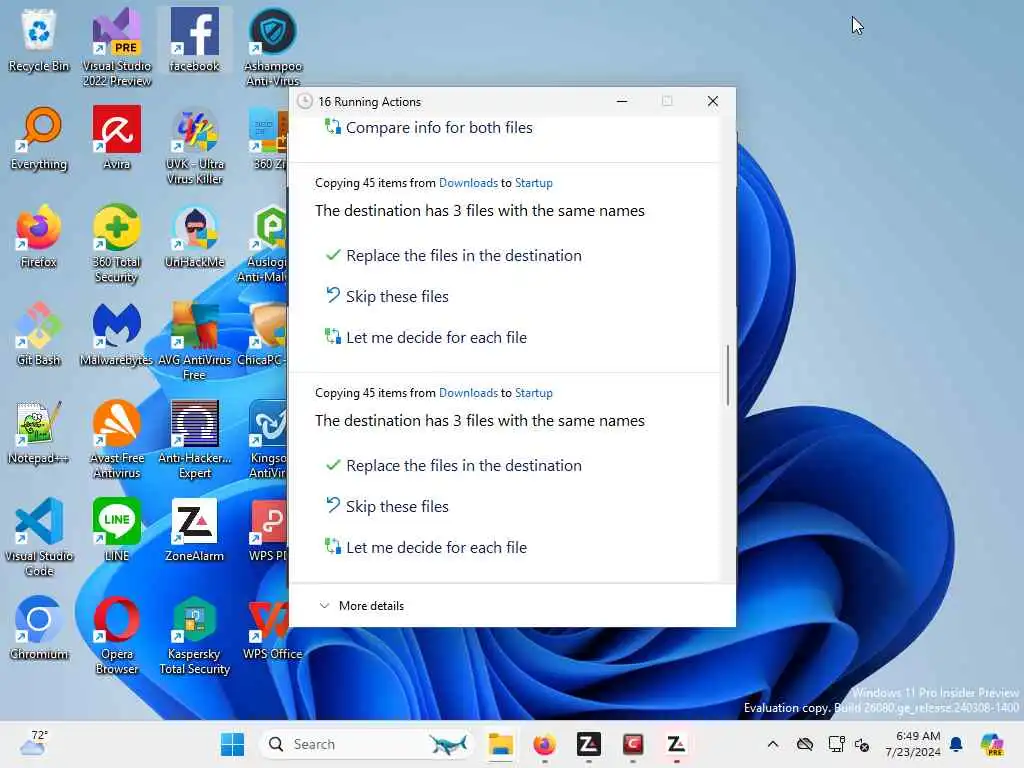Screen dimensions: 1024x768
Task: Open the notification bell in taskbar
Action: point(956,744)
